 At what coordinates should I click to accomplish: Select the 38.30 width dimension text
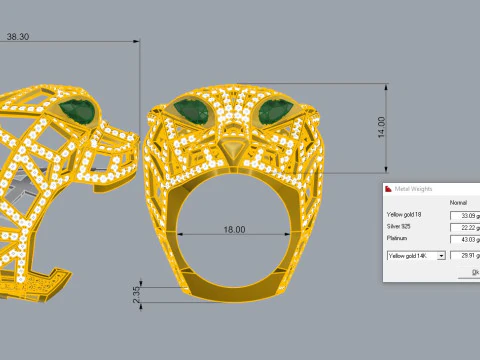click(18, 37)
